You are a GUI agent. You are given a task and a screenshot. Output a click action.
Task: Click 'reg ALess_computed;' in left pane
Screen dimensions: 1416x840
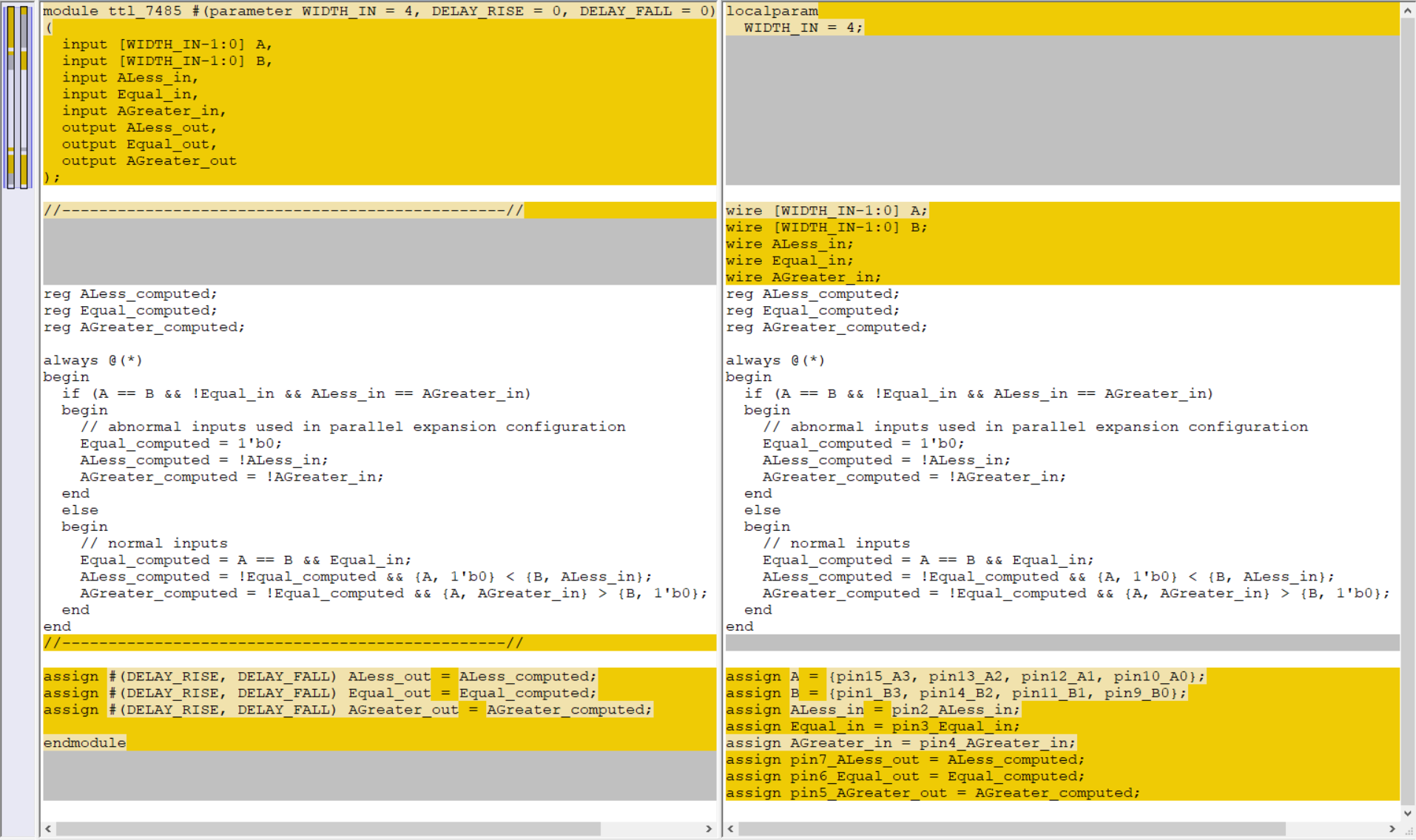(x=130, y=294)
